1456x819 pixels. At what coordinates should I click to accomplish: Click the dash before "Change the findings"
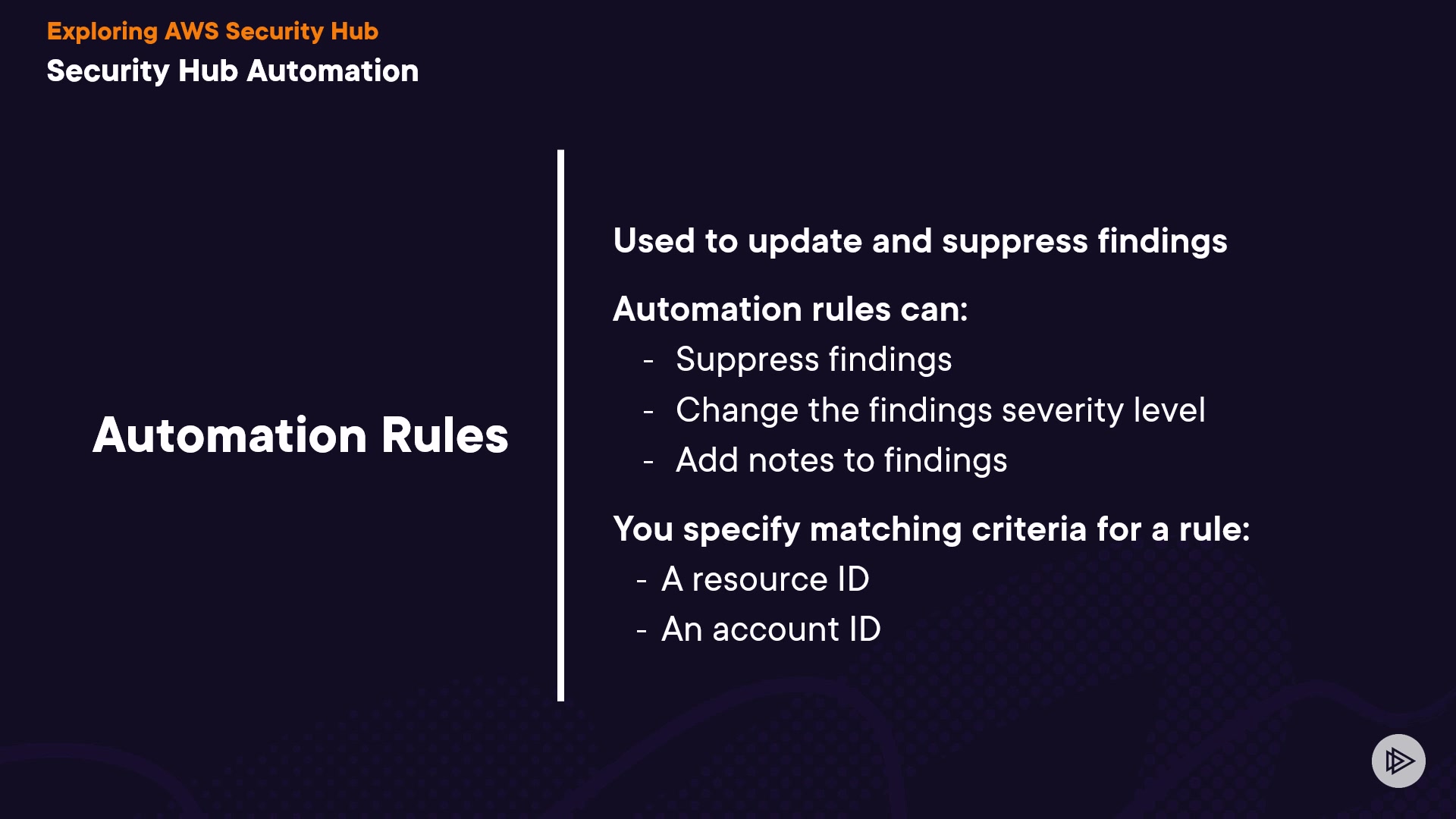point(648,412)
